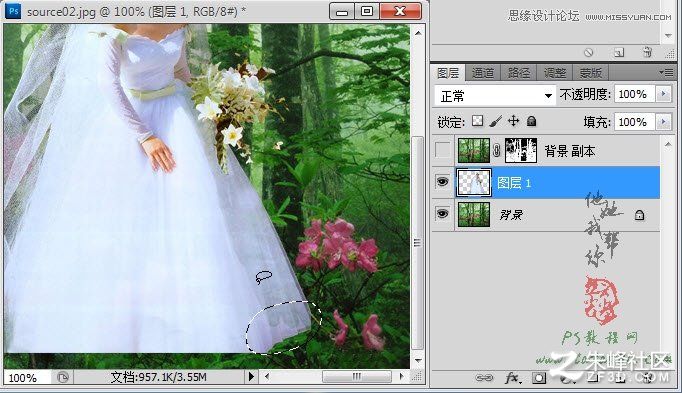Open the status bar info arrow menu
The height and width of the screenshot is (393, 682).
(x=251, y=376)
